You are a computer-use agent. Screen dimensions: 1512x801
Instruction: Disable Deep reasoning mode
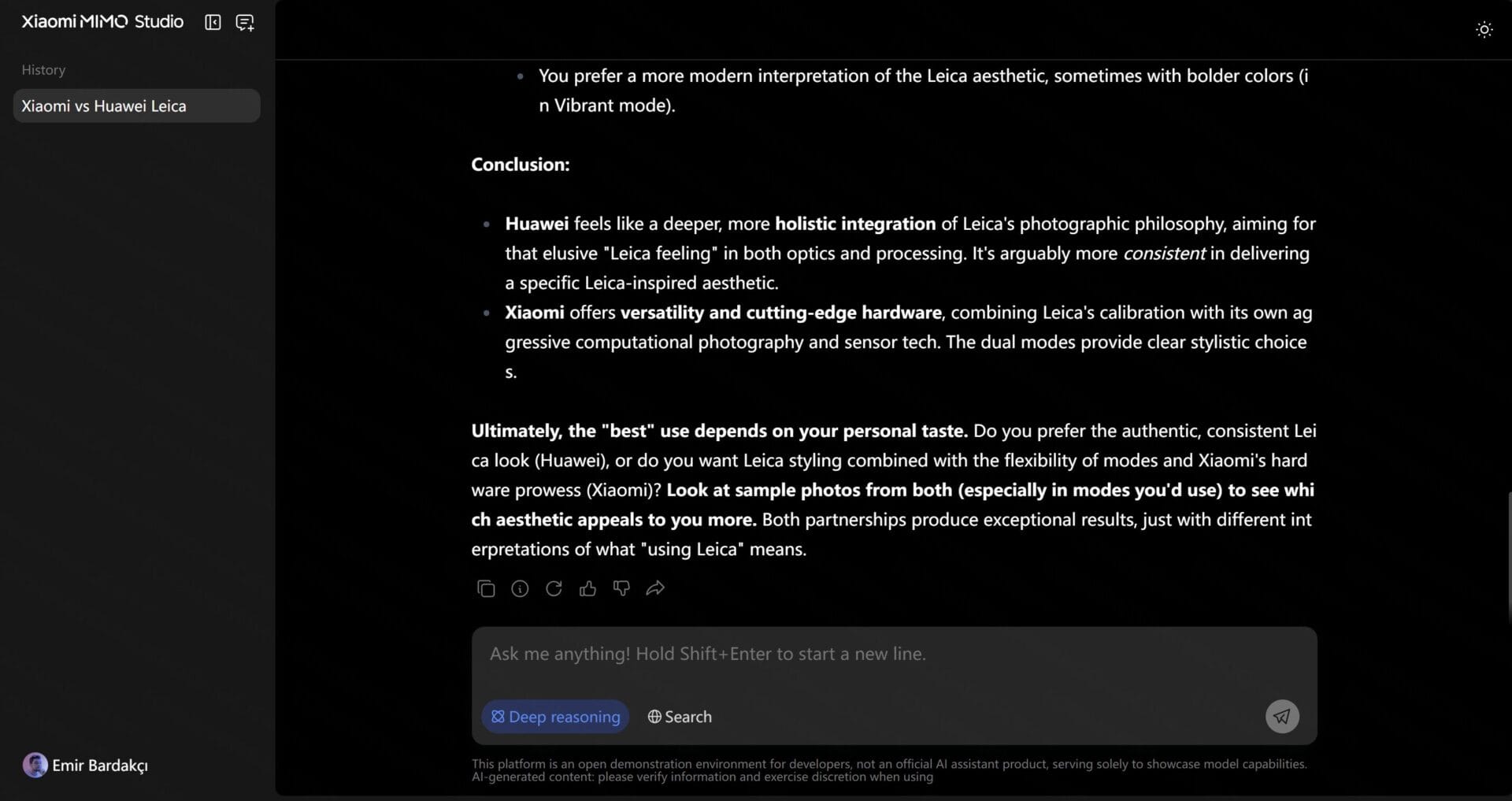(555, 717)
